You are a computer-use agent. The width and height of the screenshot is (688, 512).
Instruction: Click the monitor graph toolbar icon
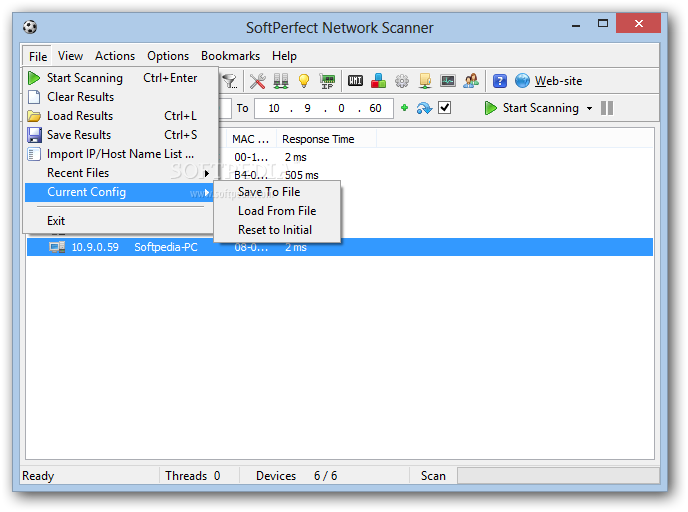click(x=448, y=81)
